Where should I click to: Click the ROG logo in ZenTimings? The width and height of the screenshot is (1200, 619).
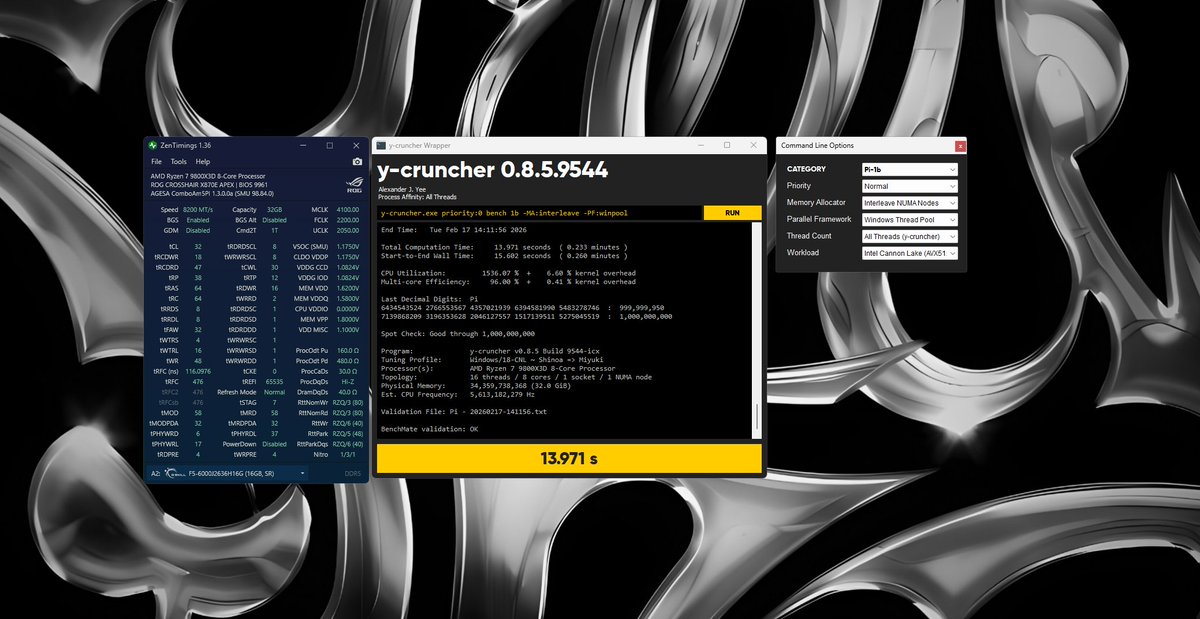[x=354, y=184]
